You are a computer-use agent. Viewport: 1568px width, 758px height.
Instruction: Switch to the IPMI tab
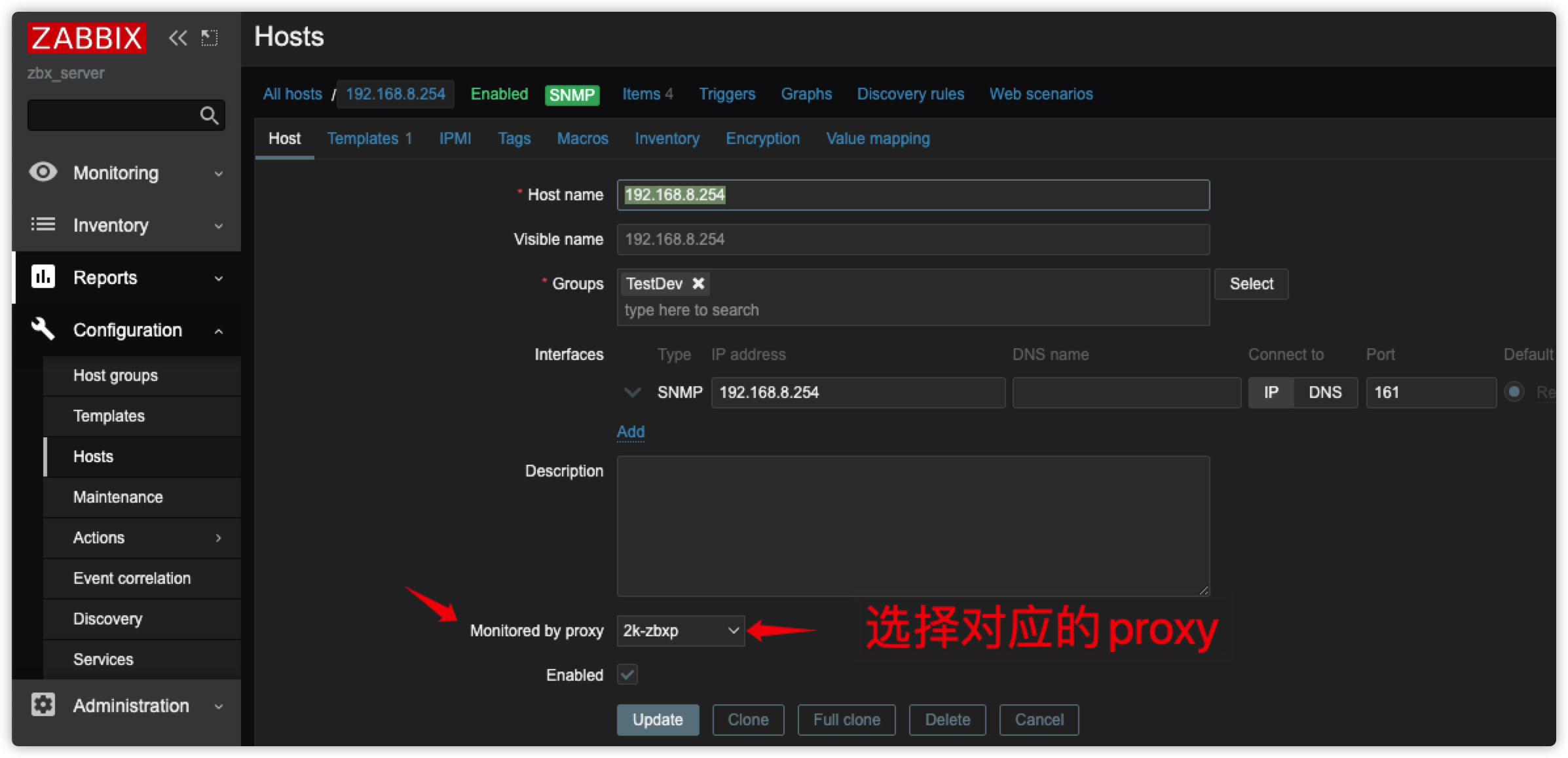tap(455, 139)
